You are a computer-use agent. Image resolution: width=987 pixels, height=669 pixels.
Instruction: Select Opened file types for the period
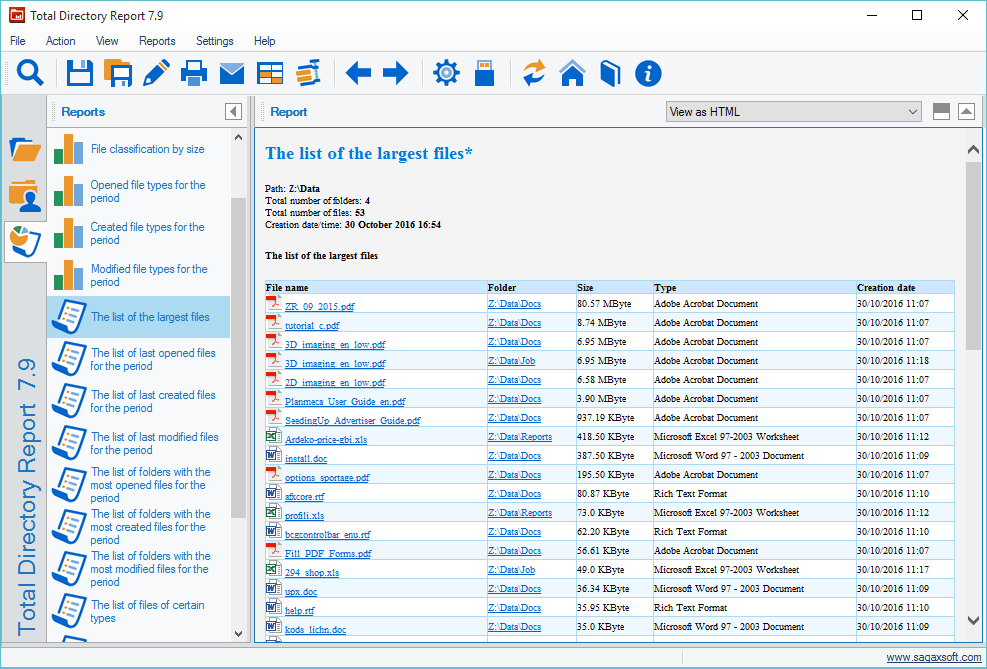point(139,191)
